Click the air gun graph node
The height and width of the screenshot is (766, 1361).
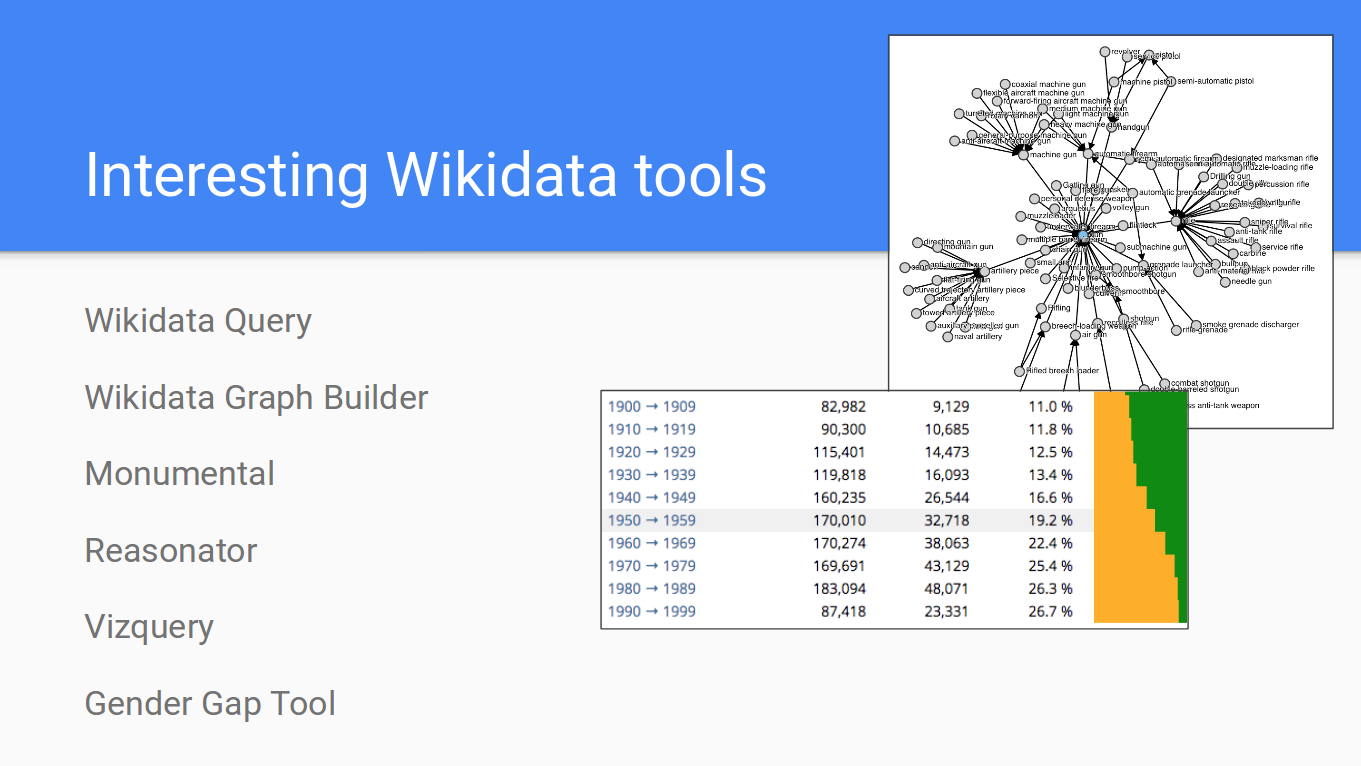pos(1075,335)
